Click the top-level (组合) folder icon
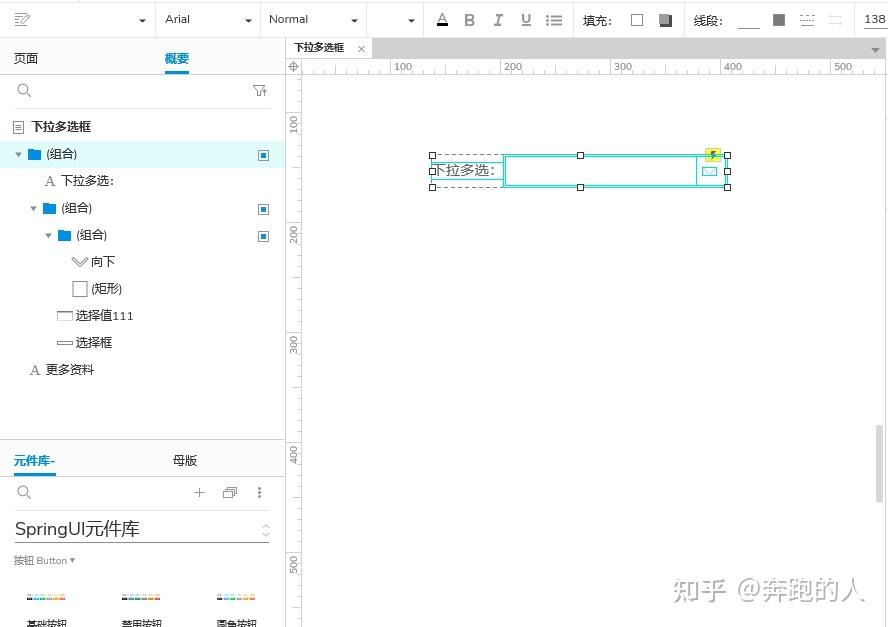The width and height of the screenshot is (888, 627). (35, 154)
